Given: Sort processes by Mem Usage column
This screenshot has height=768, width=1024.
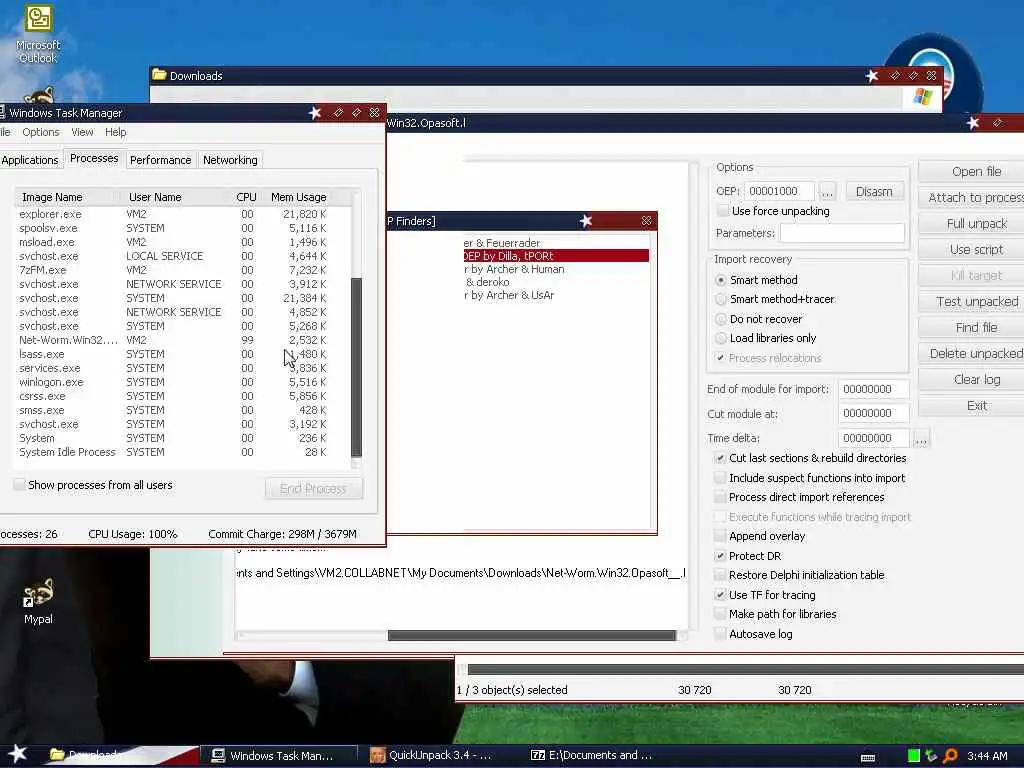Looking at the screenshot, I should (x=298, y=197).
